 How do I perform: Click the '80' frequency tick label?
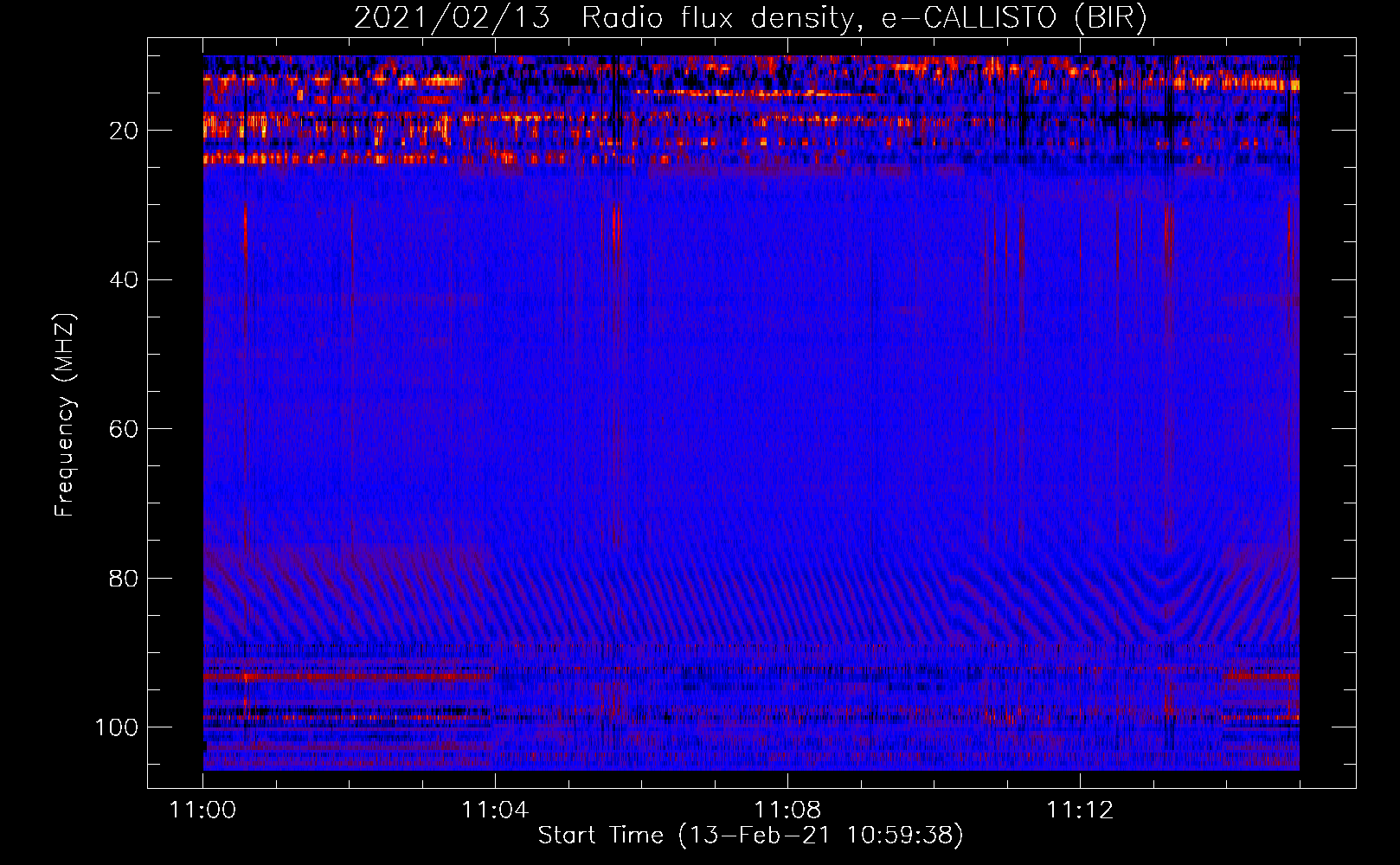[x=124, y=579]
